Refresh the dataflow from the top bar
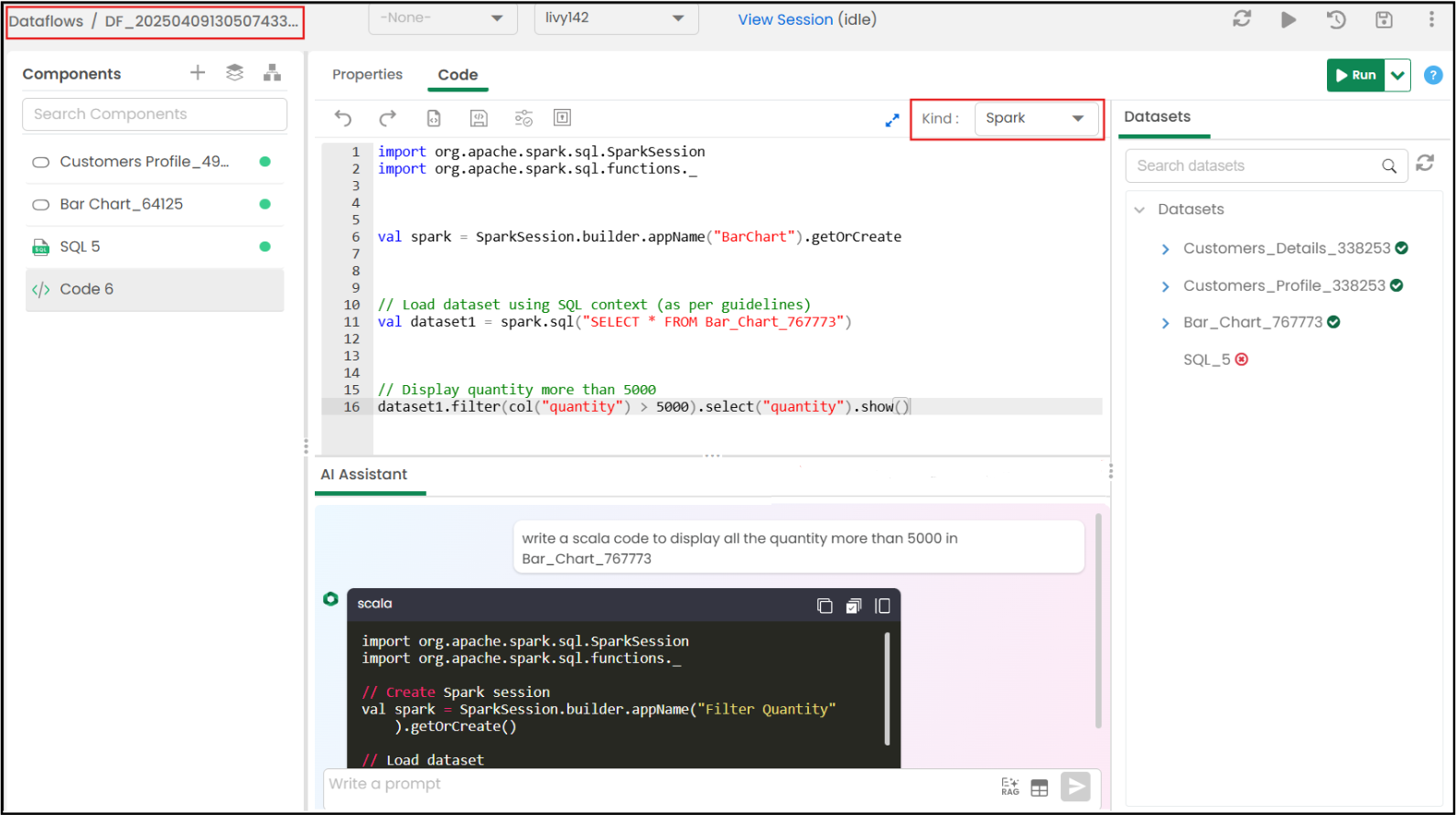 point(1242,18)
